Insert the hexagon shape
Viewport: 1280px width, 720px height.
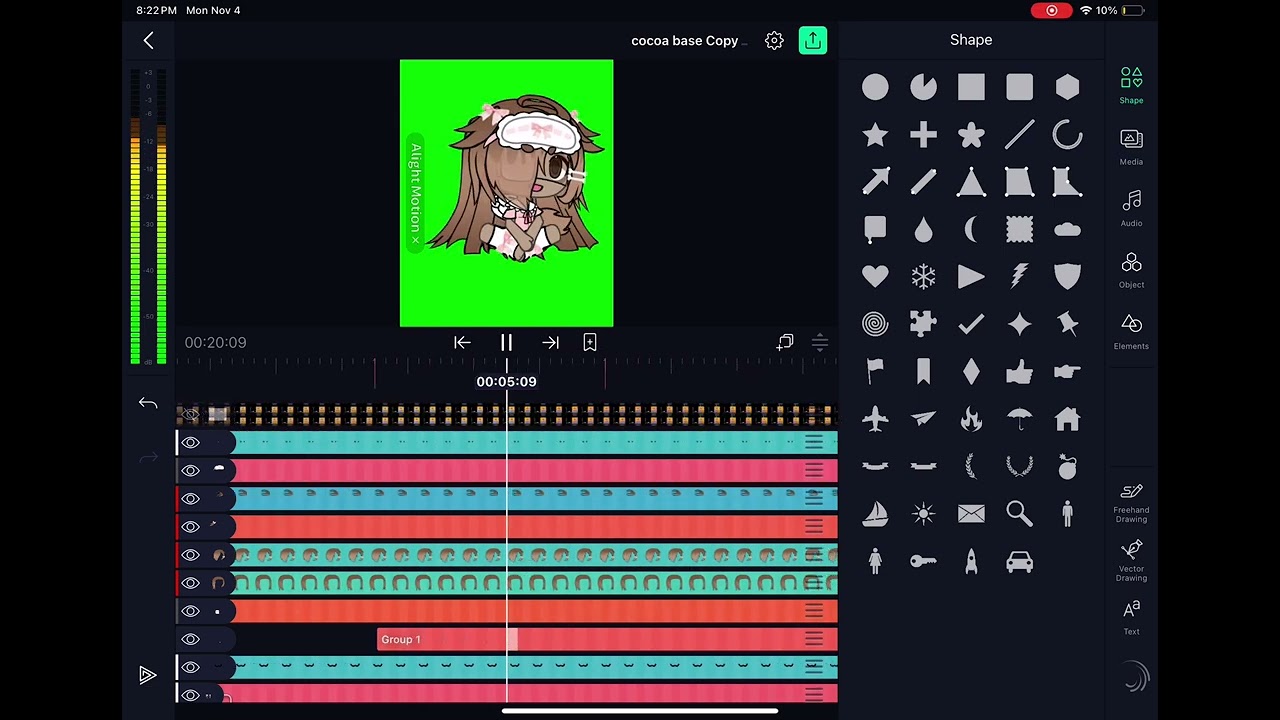coord(1067,88)
